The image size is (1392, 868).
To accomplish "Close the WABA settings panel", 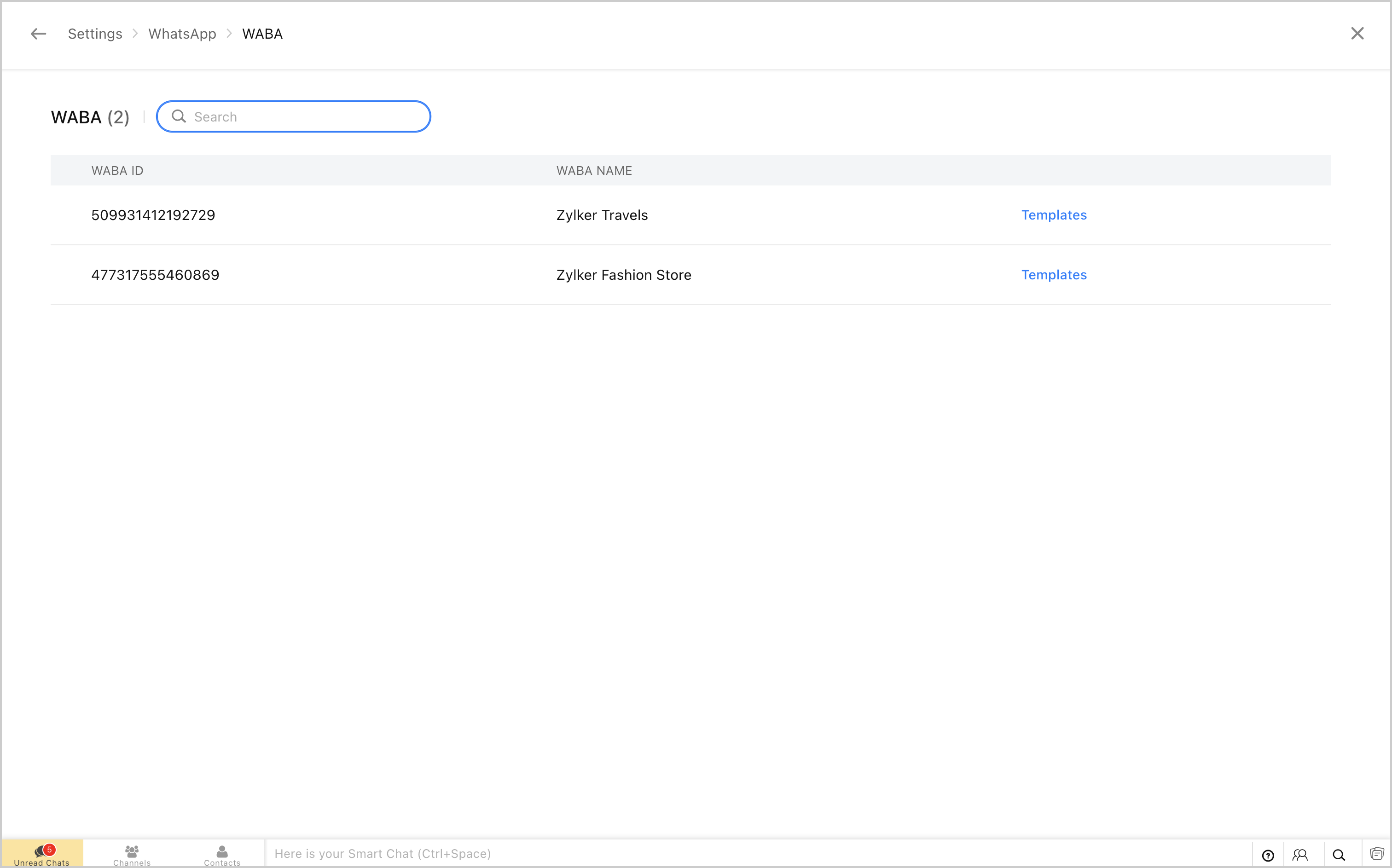I will (x=1357, y=34).
